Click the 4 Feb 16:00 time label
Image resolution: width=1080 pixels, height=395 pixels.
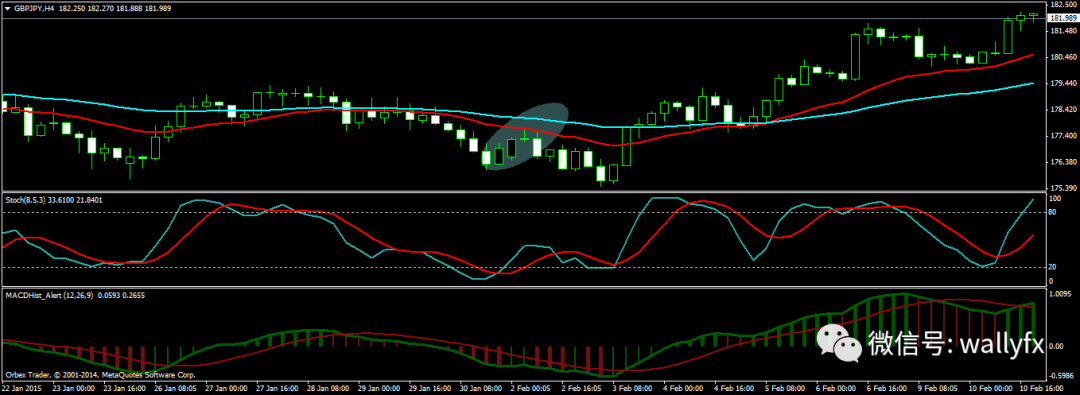pos(735,389)
